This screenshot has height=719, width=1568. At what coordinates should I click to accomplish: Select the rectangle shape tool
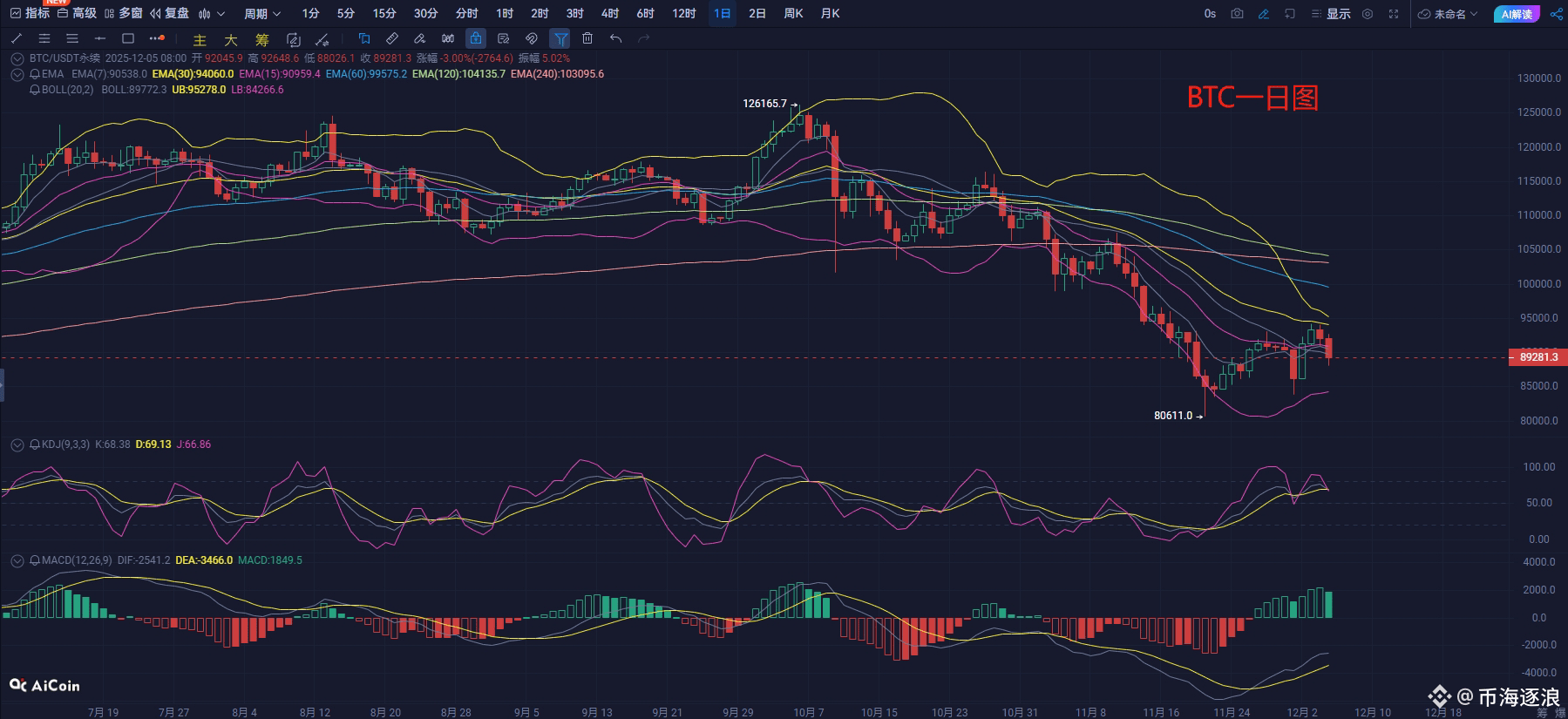click(128, 38)
